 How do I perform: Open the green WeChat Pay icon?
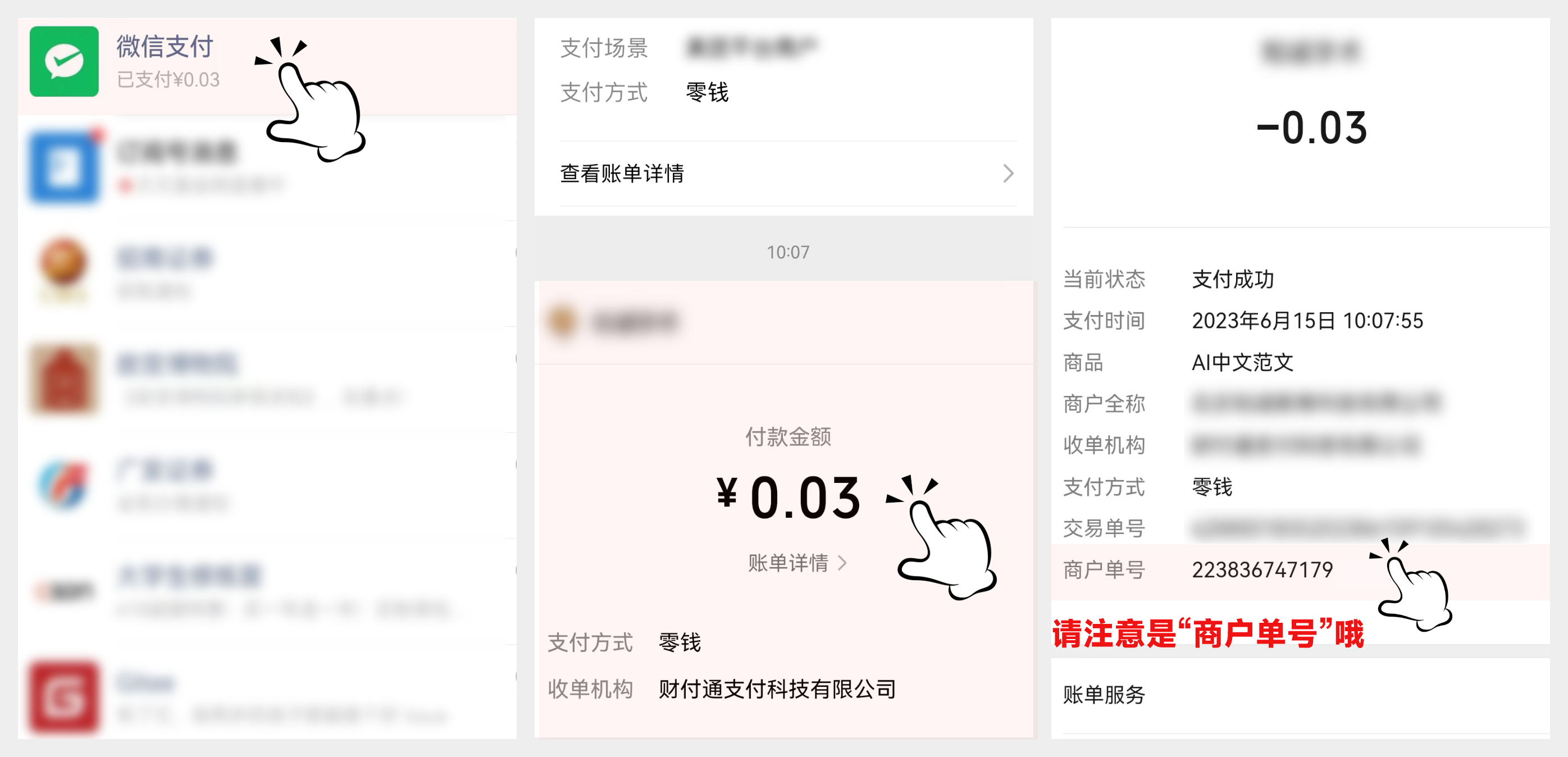(64, 61)
